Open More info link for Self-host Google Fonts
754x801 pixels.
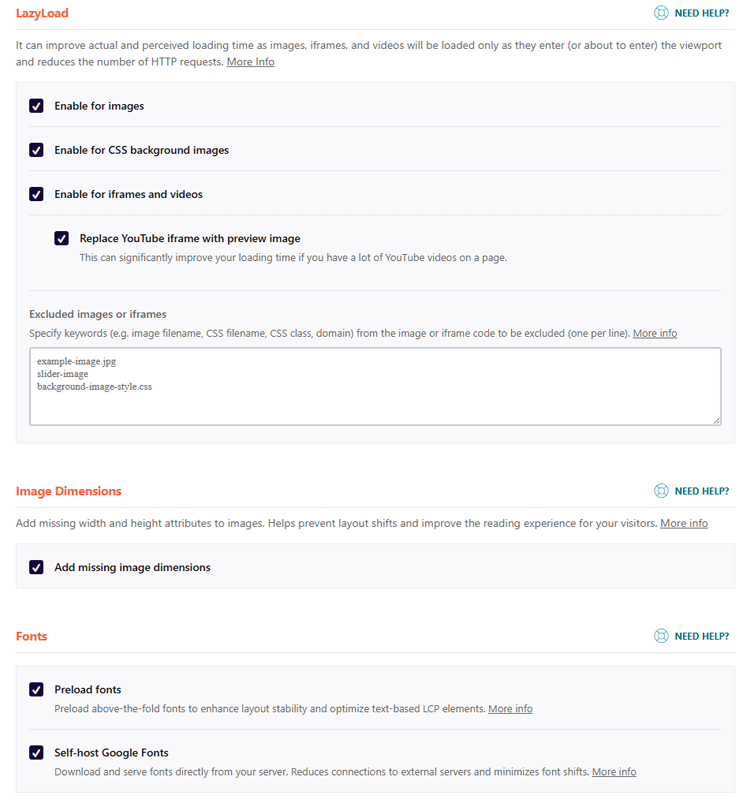(614, 771)
